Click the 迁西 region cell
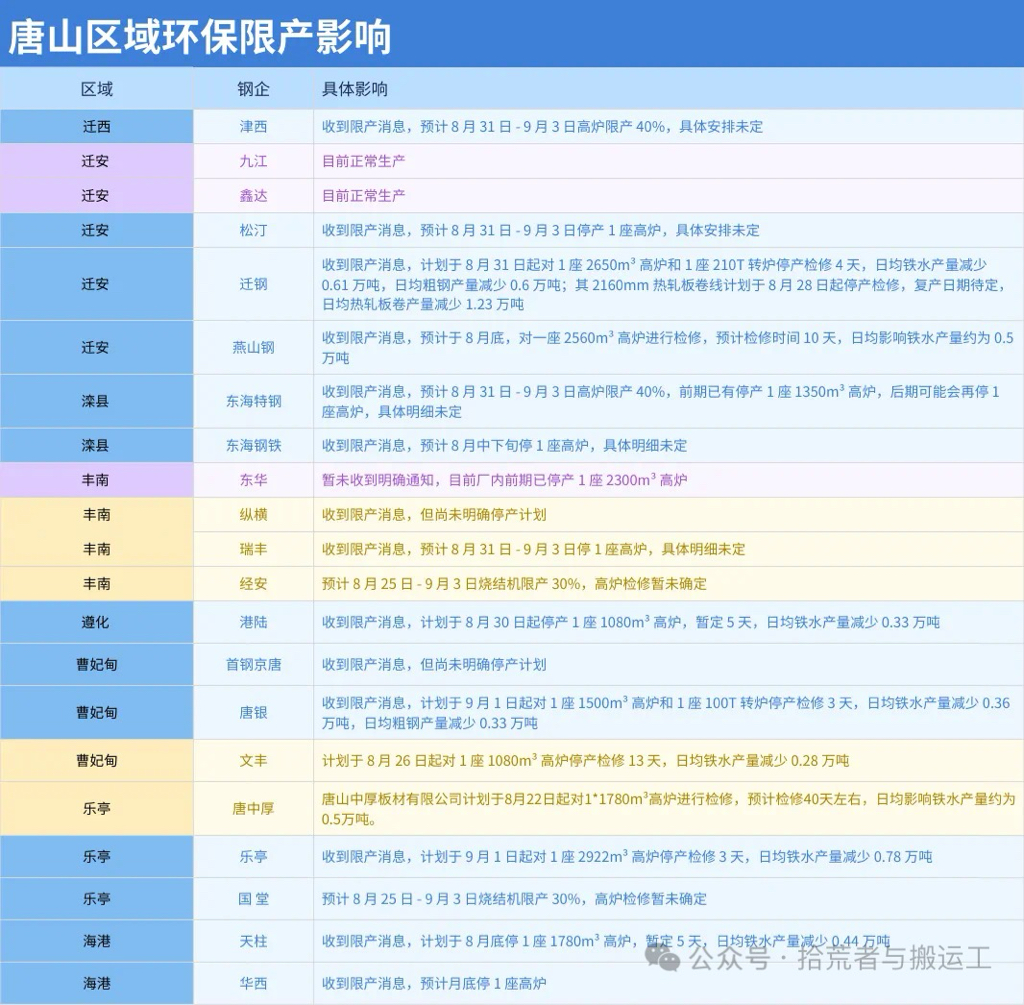The image size is (1024, 1005). pyautogui.click(x=97, y=127)
